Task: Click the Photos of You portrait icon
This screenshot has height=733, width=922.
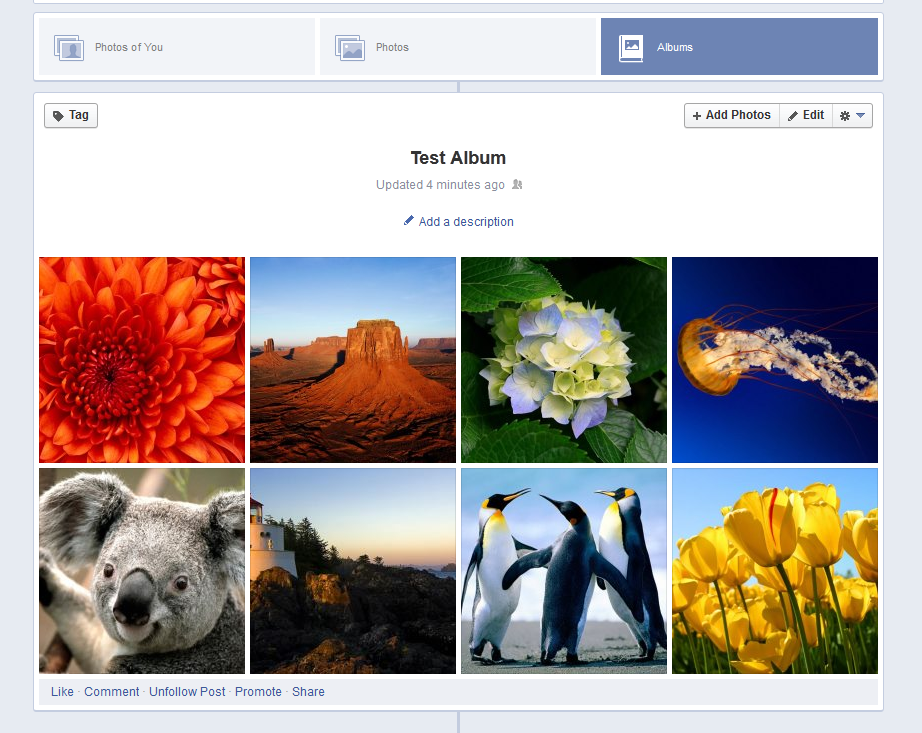Action: pos(69,48)
